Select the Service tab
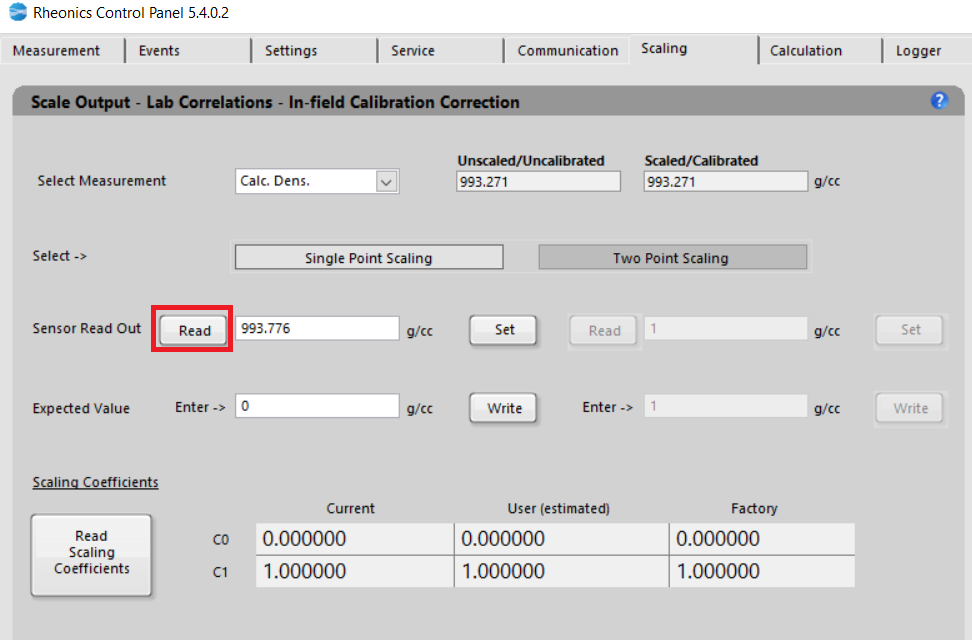The width and height of the screenshot is (972, 640). 413,51
